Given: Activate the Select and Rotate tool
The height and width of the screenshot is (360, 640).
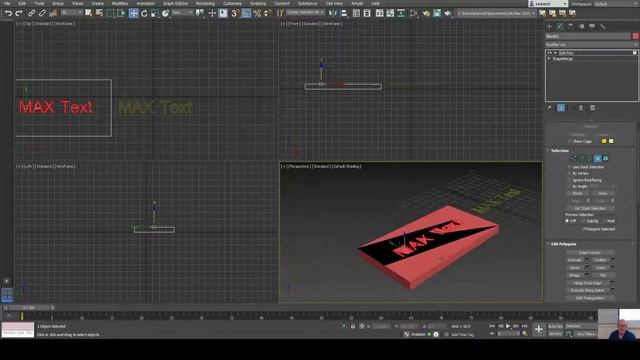Looking at the screenshot, I should (x=144, y=13).
